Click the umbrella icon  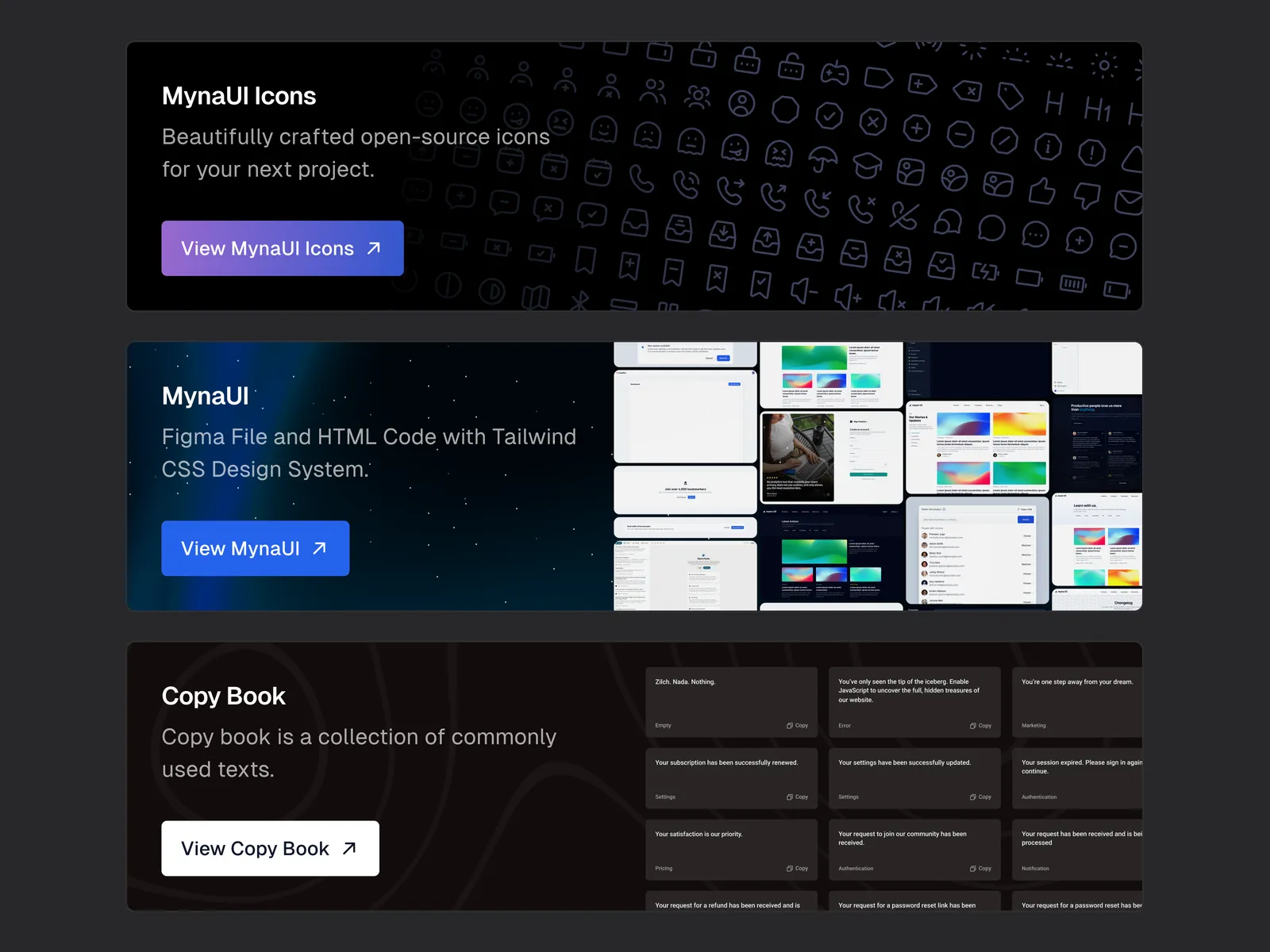click(x=822, y=159)
